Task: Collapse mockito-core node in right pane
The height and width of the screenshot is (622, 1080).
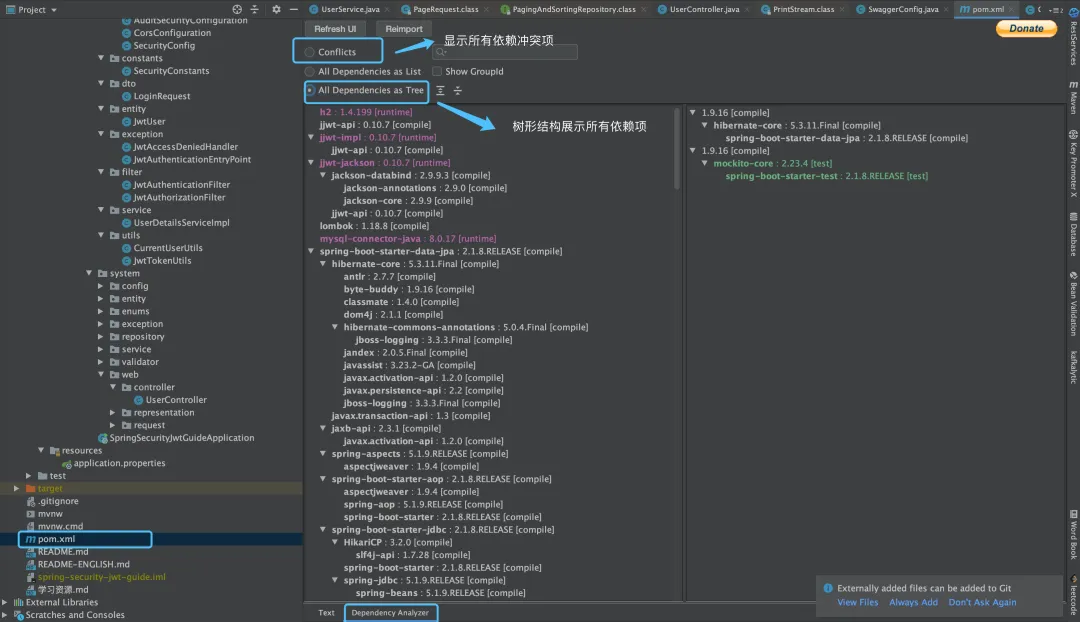Action: point(705,163)
